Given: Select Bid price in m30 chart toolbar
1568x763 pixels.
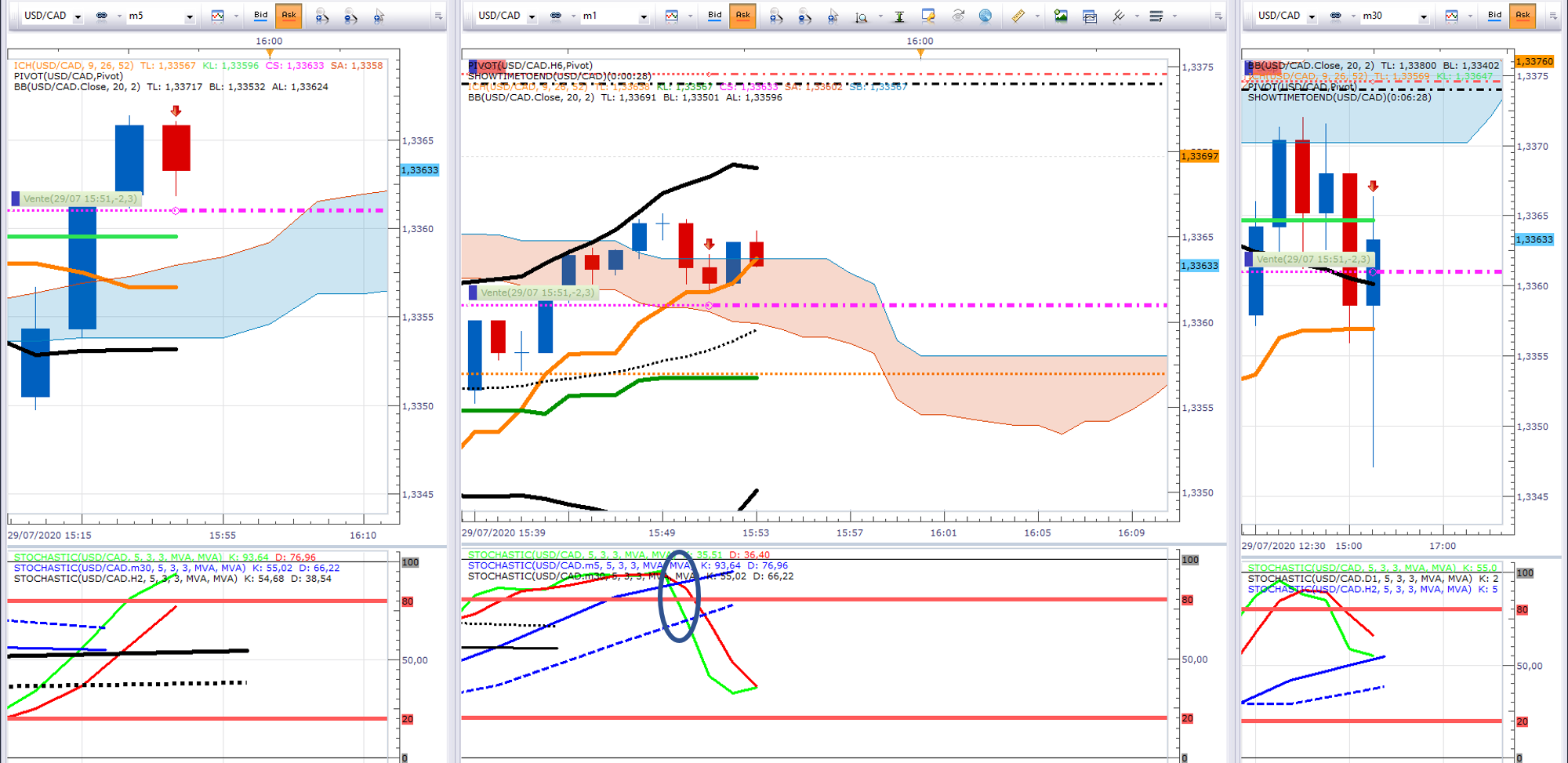Looking at the screenshot, I should (1494, 15).
